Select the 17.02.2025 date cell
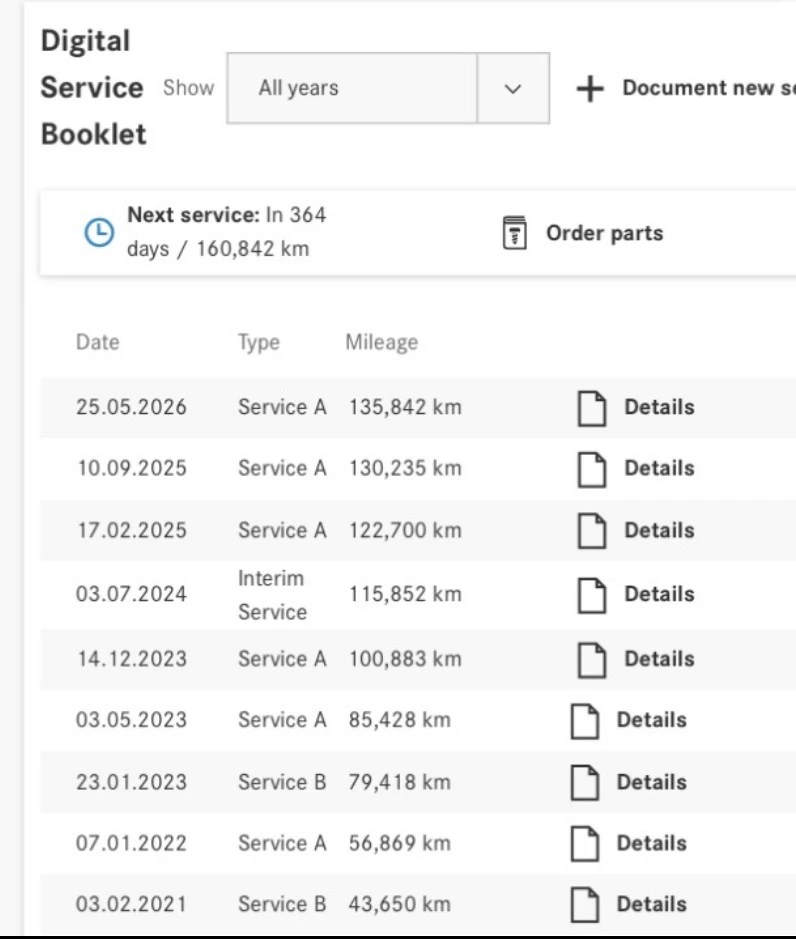Image resolution: width=796 pixels, height=939 pixels. point(132,531)
